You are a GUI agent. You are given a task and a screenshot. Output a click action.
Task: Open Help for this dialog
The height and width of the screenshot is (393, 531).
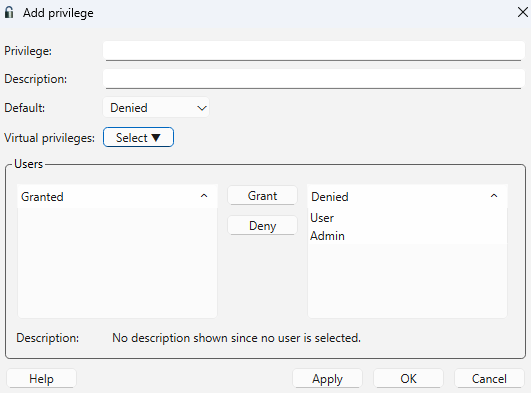pos(41,378)
